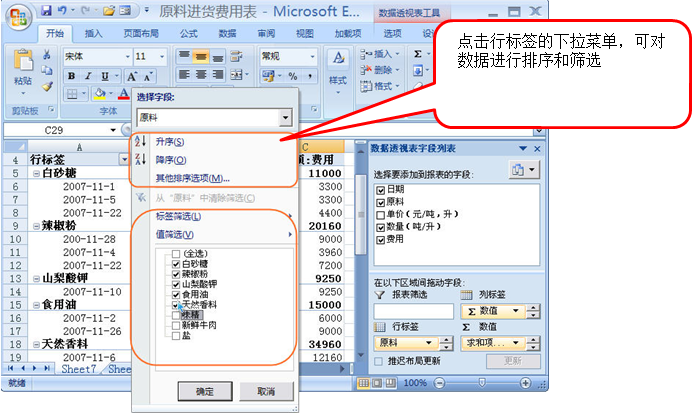
Task: Click the center align icon
Action: (x=201, y=76)
